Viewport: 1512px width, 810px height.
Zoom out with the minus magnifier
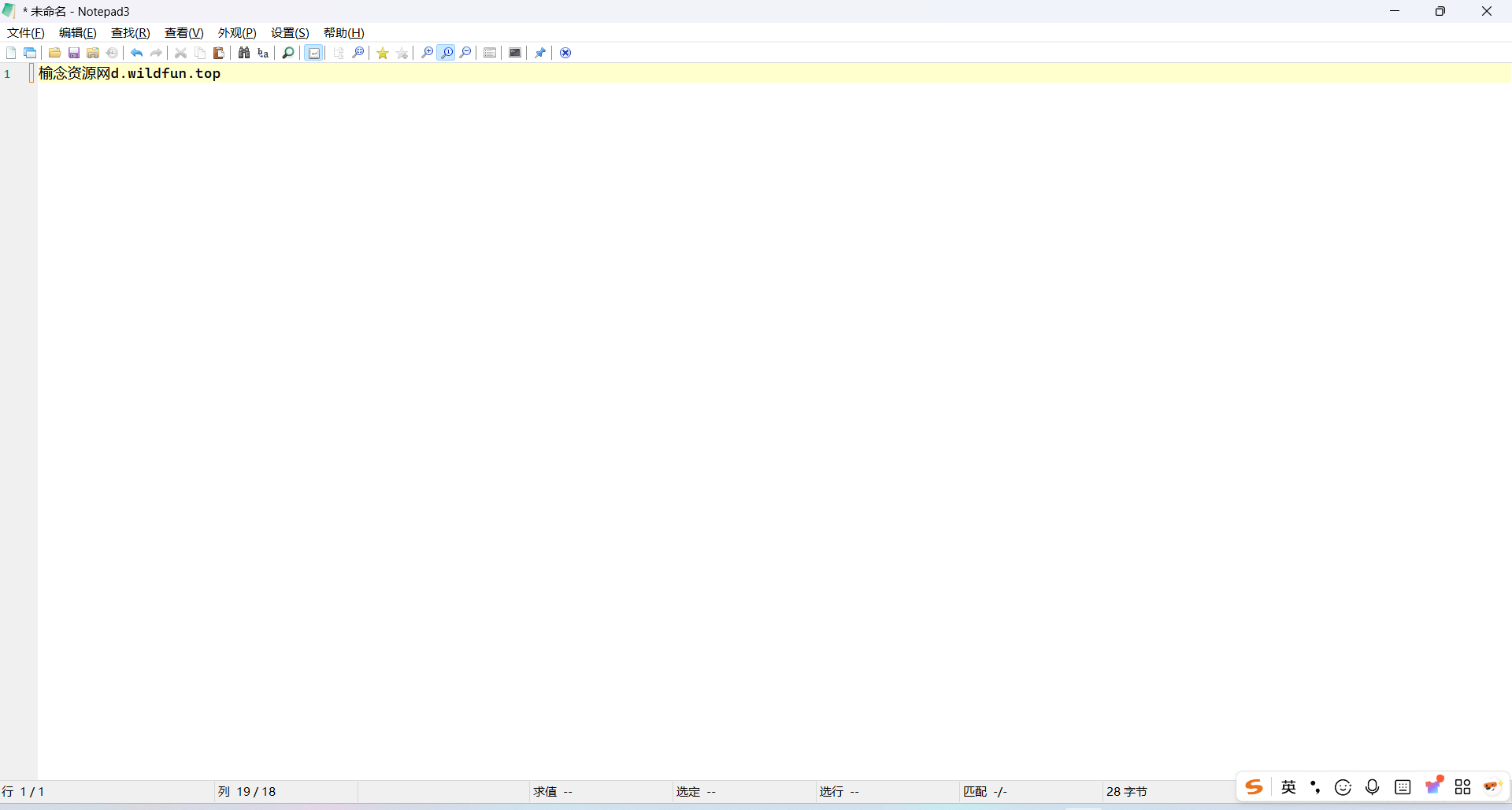click(x=465, y=53)
